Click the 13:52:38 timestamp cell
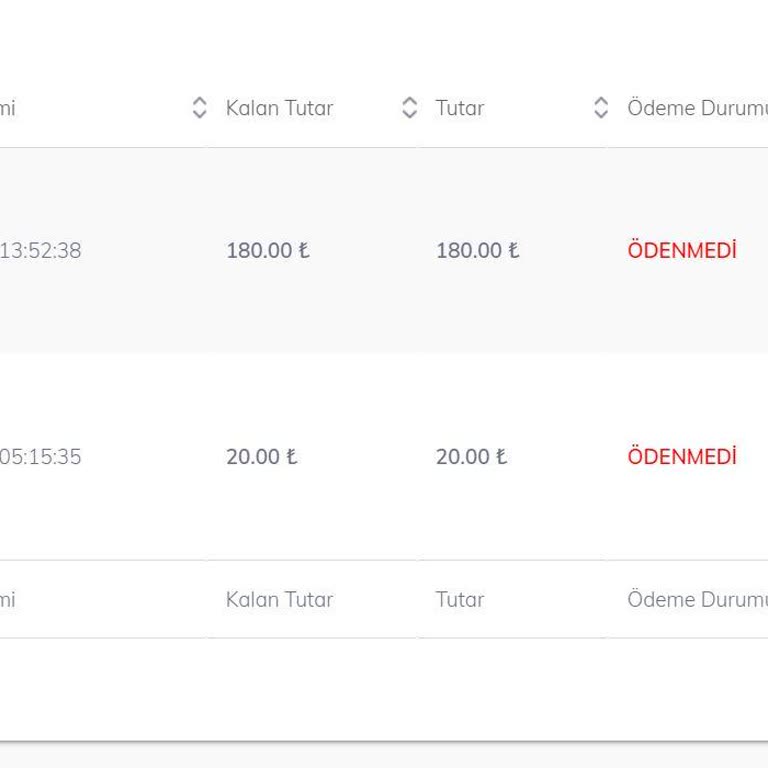 point(40,251)
